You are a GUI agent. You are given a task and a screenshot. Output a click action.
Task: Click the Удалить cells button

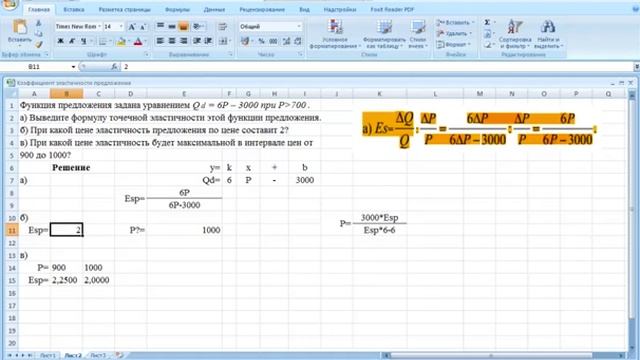pos(454,33)
